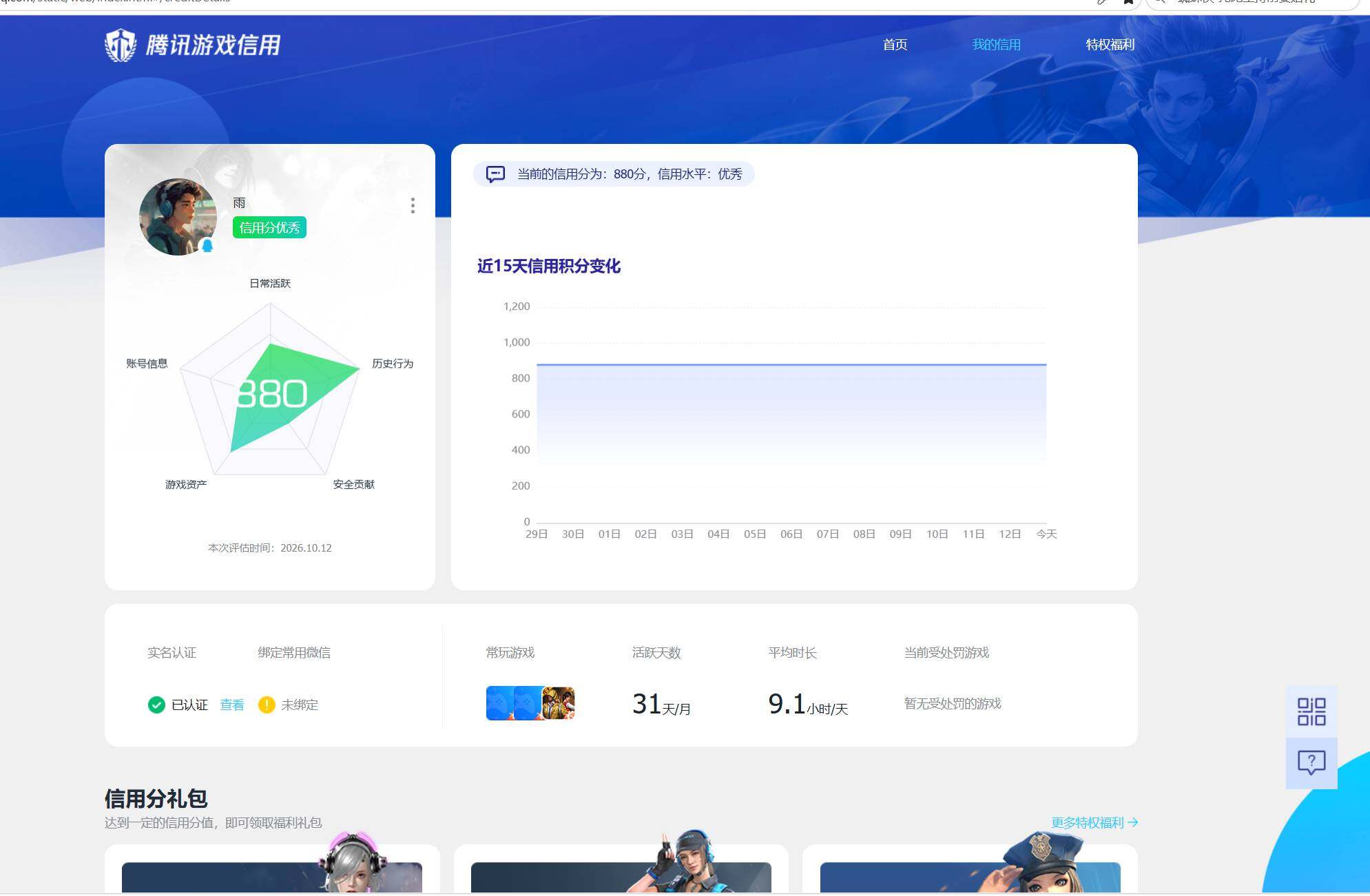Click the 历史行为 radar label
Image resolution: width=1370 pixels, height=896 pixels.
[393, 363]
